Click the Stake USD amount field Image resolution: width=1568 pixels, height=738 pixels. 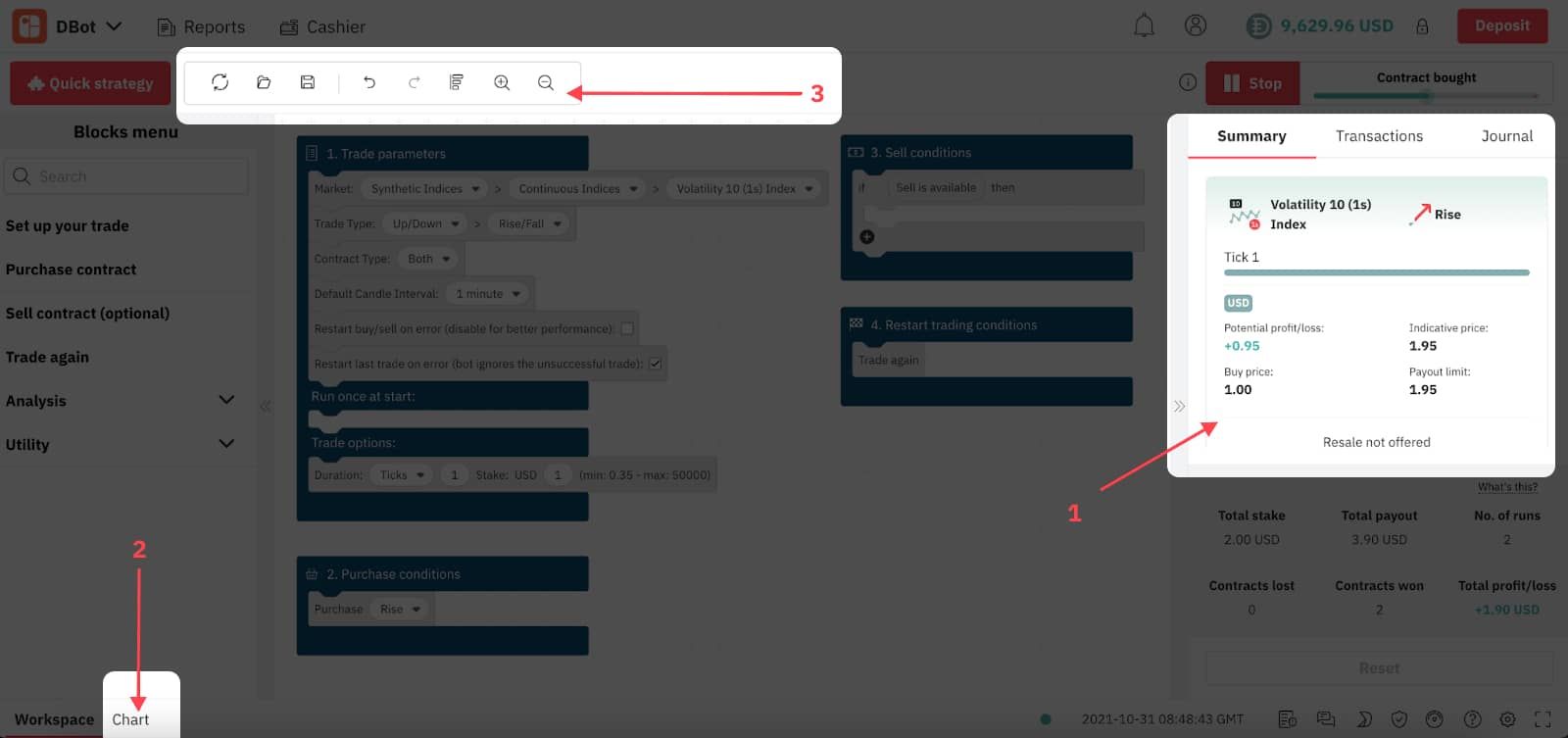click(558, 474)
